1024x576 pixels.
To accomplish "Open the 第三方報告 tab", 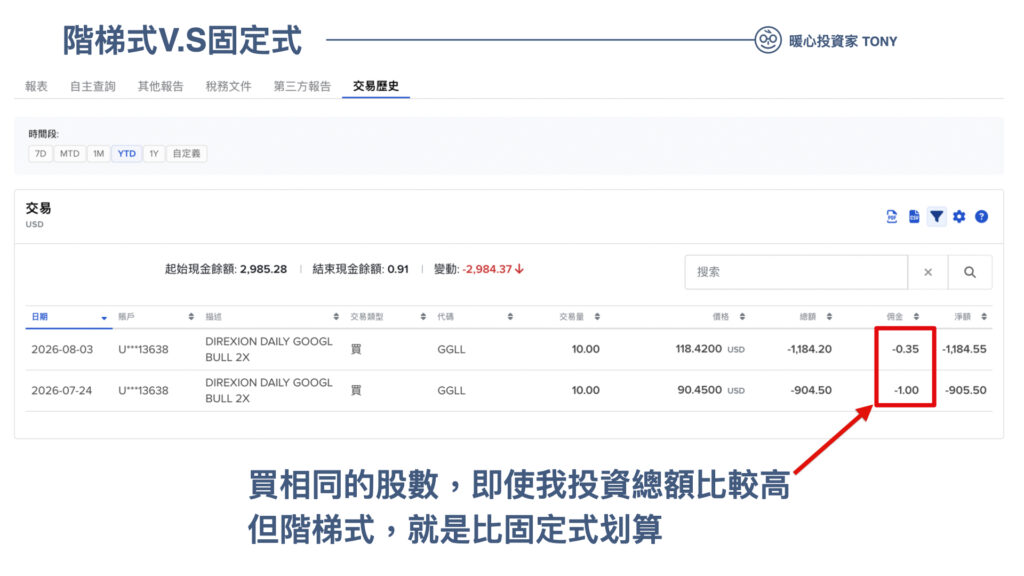I will click(x=302, y=86).
